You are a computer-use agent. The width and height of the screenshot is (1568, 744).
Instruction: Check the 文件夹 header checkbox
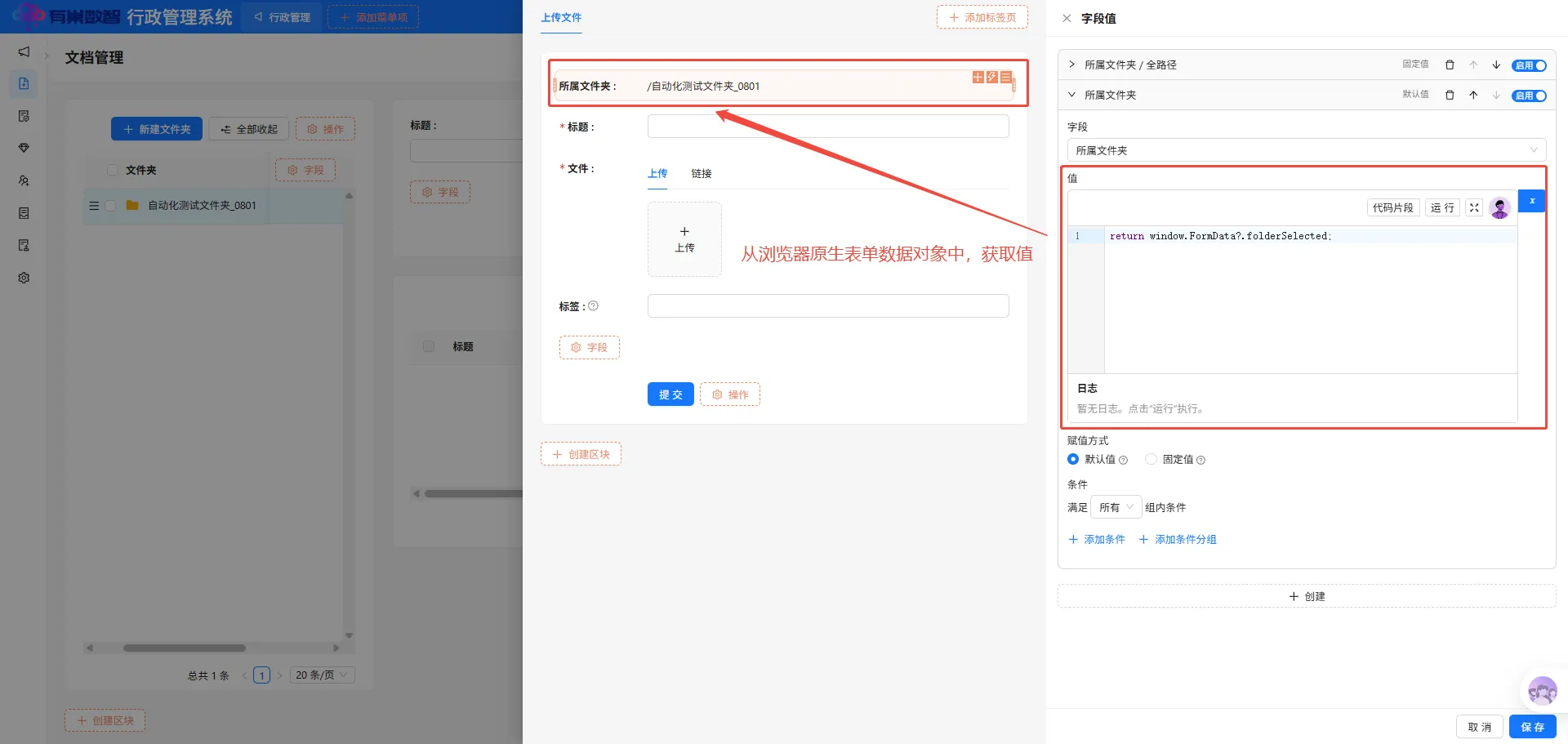pyautogui.click(x=113, y=170)
